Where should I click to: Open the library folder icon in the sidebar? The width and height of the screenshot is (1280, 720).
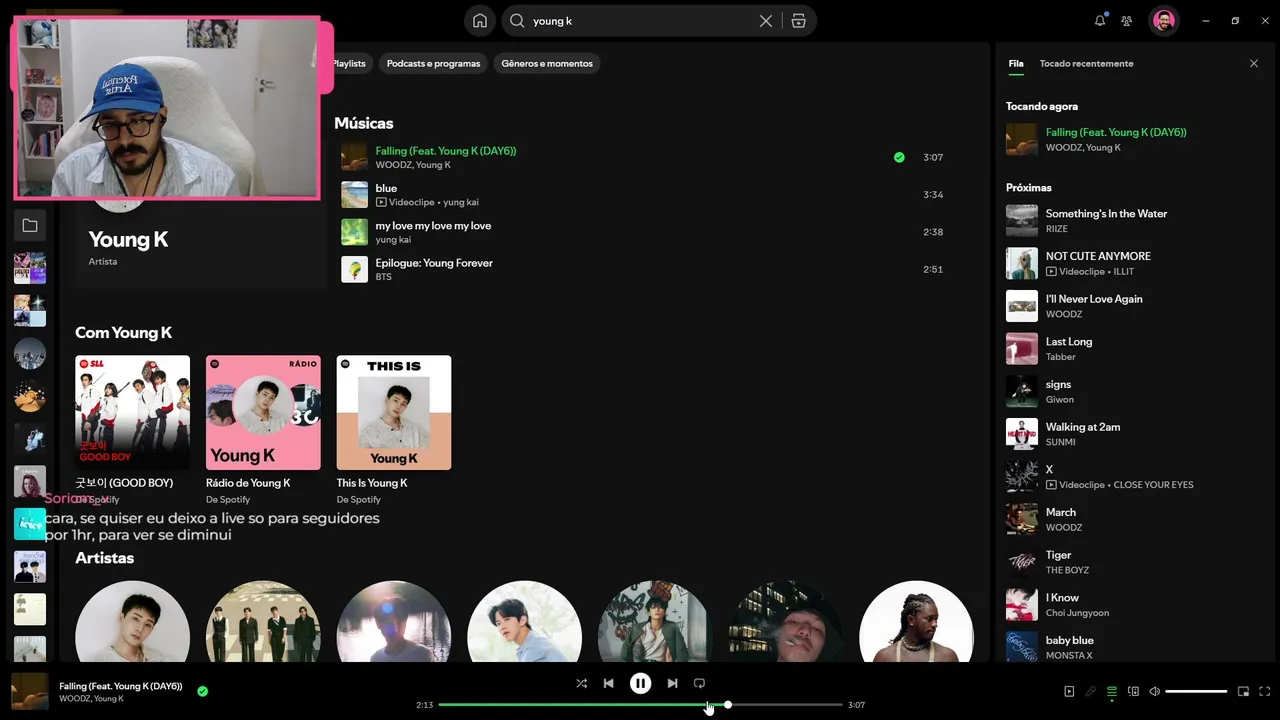pos(30,226)
